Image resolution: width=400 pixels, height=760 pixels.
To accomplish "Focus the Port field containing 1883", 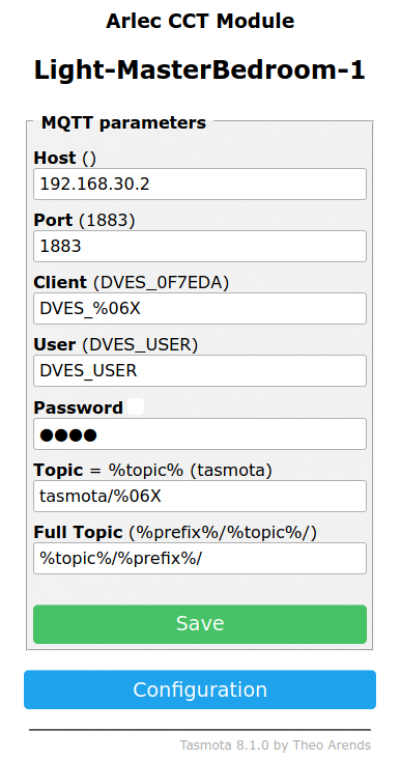I will point(200,246).
